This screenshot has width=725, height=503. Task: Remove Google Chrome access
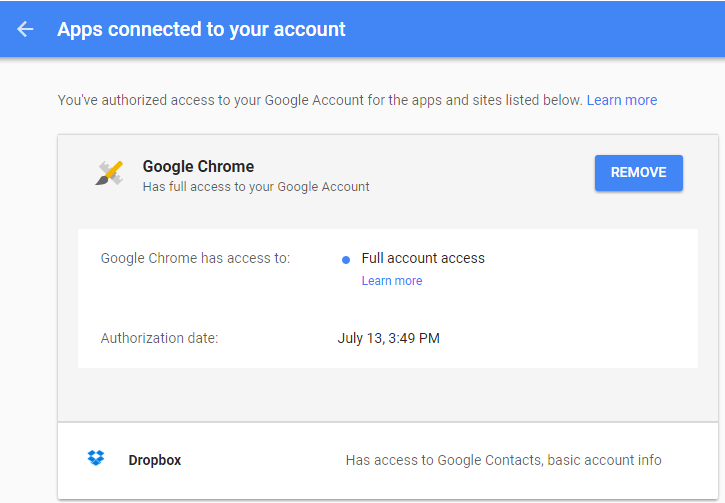(x=639, y=172)
